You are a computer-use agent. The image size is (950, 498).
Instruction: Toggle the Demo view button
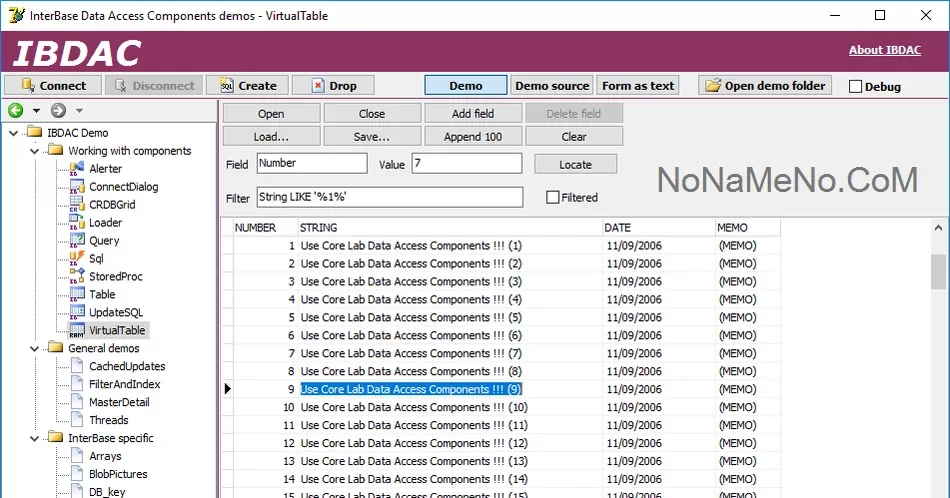tap(465, 85)
